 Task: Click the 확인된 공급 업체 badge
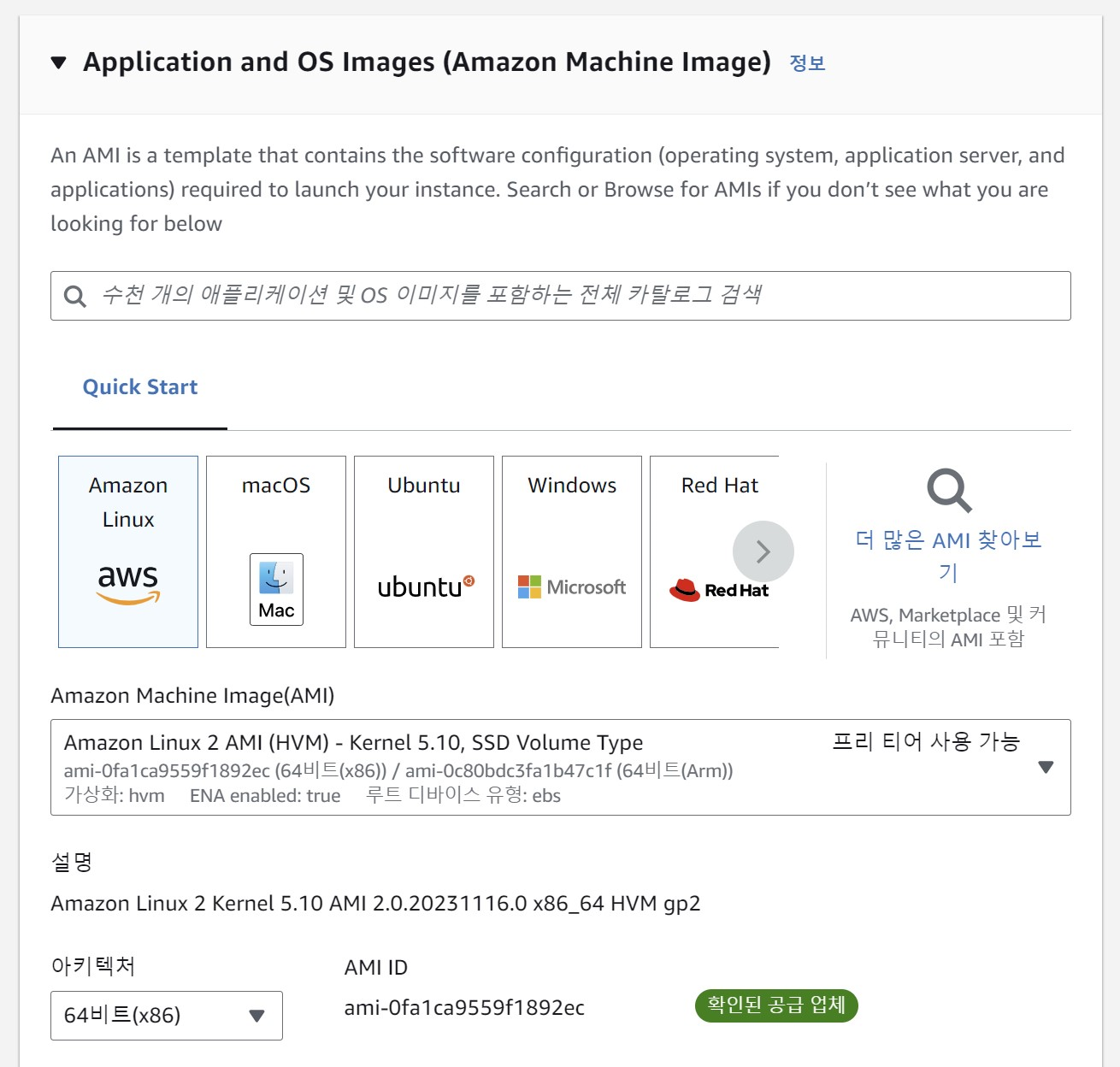[x=776, y=1005]
